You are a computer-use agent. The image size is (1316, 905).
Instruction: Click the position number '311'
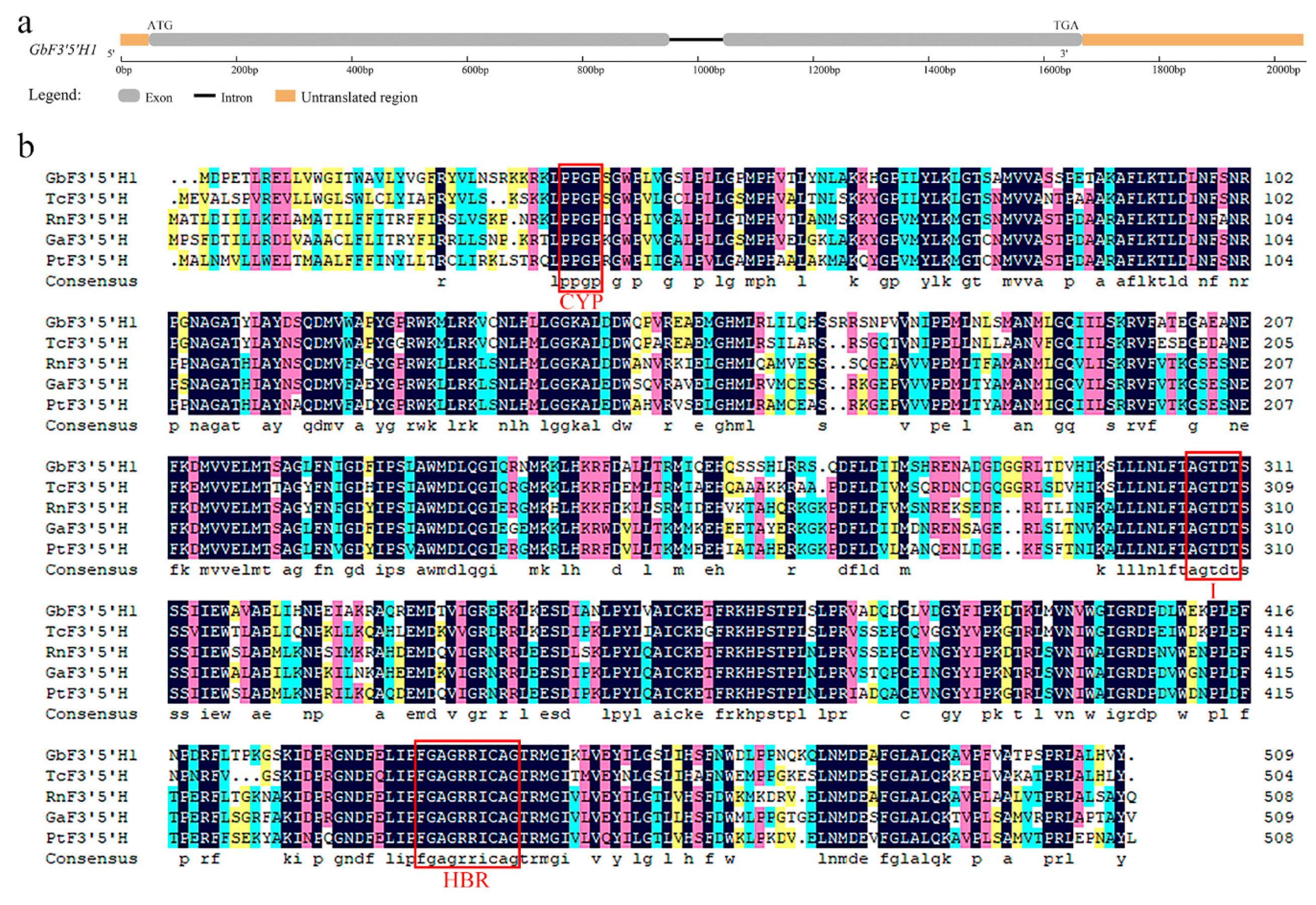pos(1278,467)
